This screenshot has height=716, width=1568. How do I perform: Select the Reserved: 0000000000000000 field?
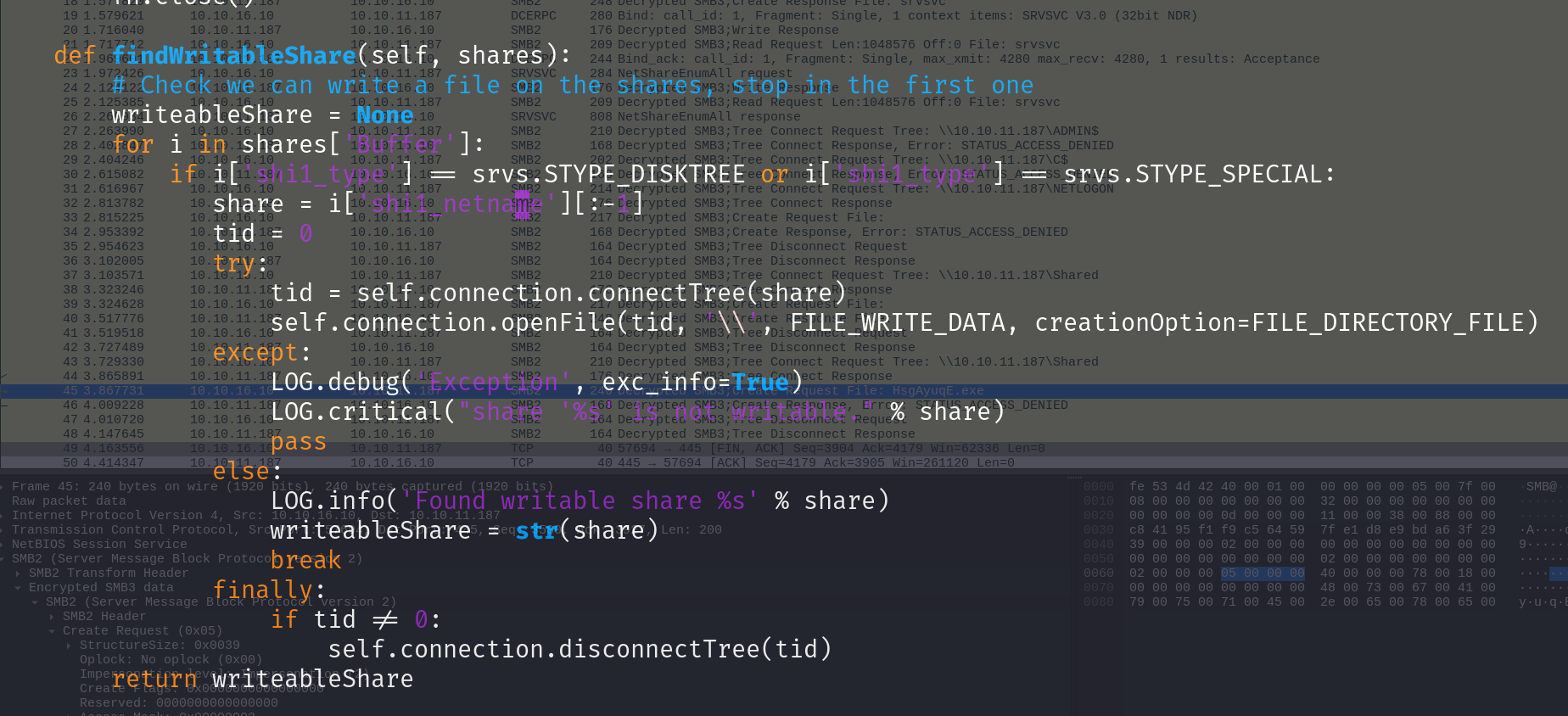(179, 702)
